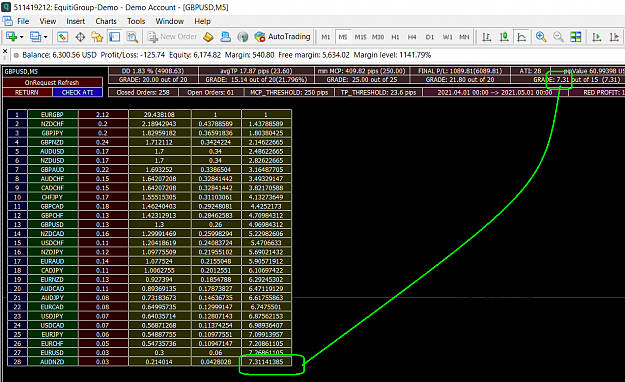Viewport: 625px width, 382px height.
Task: Select the GBPUSD row symbol
Action: (52, 224)
